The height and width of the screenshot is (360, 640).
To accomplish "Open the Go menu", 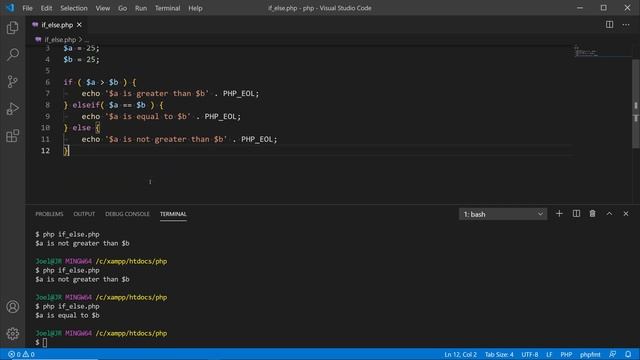I will click(122, 8).
